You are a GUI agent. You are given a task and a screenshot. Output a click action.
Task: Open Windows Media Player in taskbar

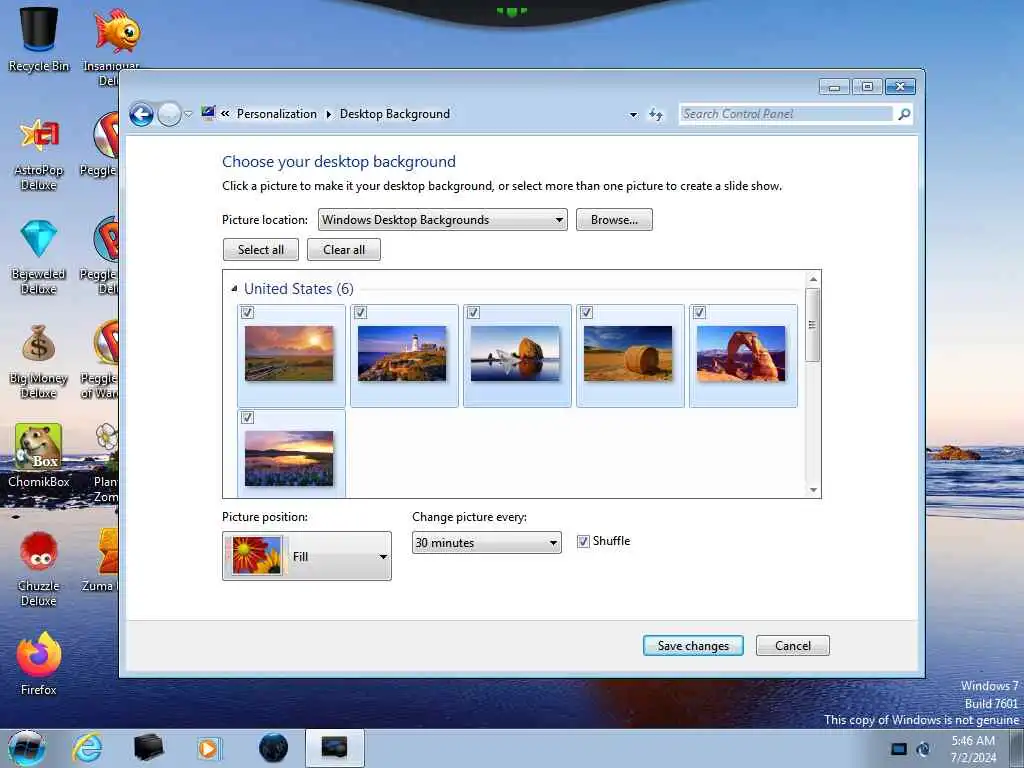209,748
